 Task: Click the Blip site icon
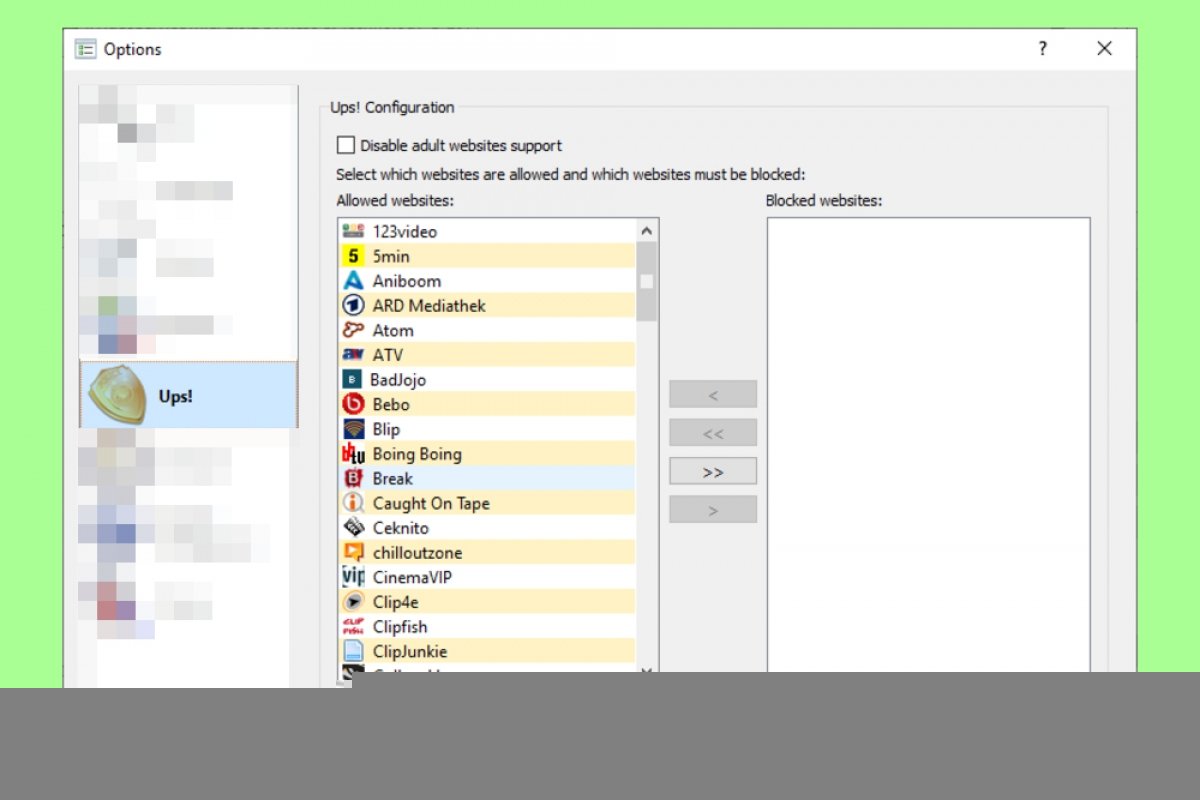click(353, 429)
